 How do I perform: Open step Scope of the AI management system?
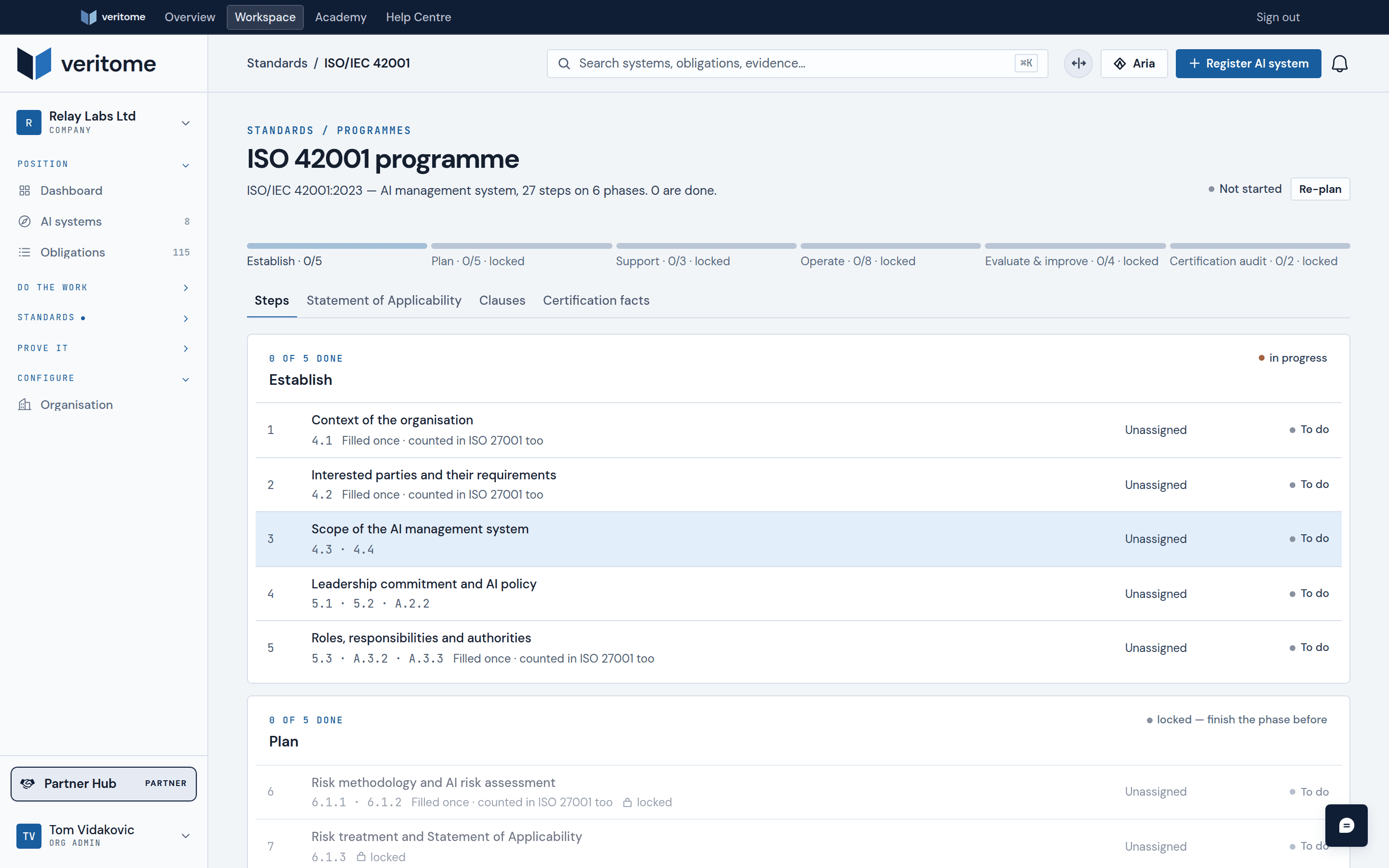[x=798, y=539]
